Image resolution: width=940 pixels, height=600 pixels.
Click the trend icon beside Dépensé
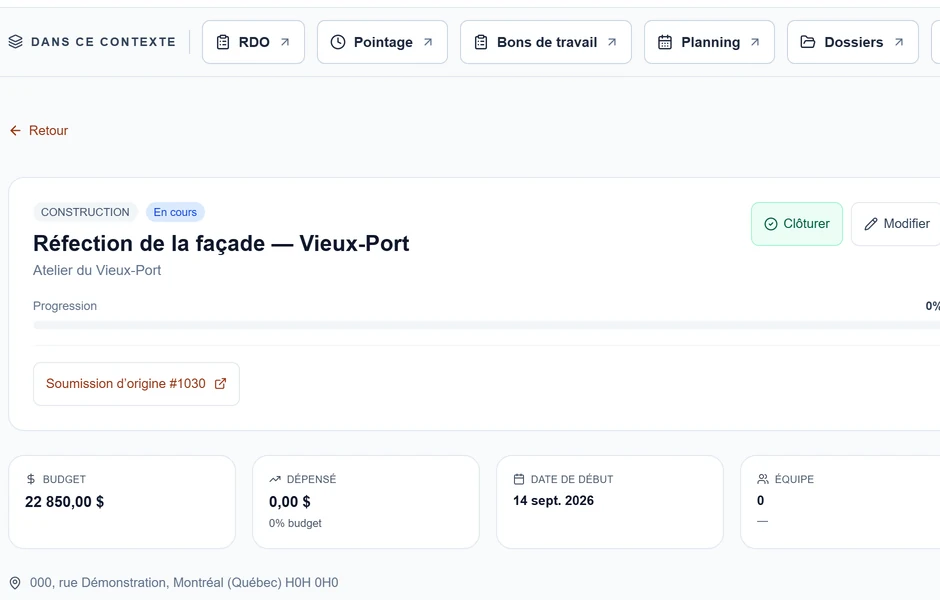pyautogui.click(x=275, y=479)
